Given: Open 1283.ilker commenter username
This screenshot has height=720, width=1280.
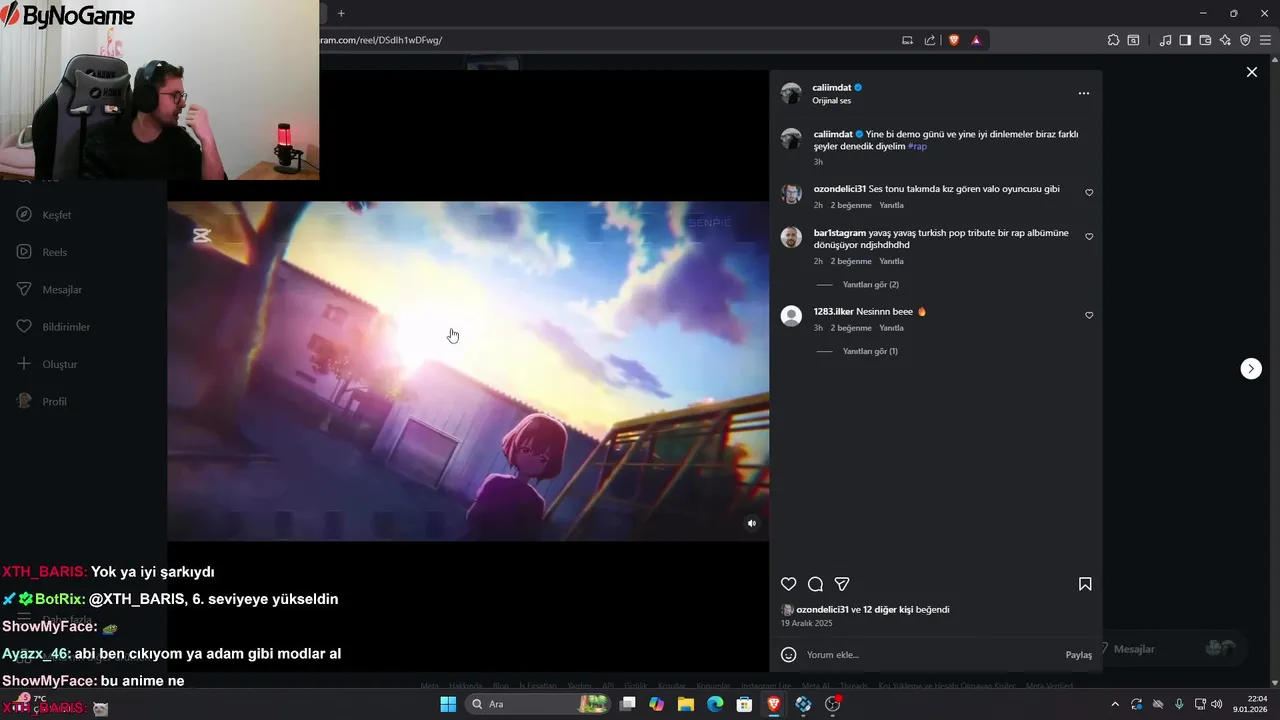Looking at the screenshot, I should (833, 311).
